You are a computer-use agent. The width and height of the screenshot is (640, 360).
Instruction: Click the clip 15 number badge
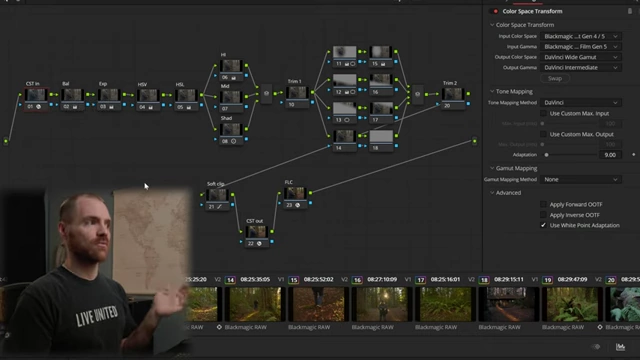click(x=293, y=280)
